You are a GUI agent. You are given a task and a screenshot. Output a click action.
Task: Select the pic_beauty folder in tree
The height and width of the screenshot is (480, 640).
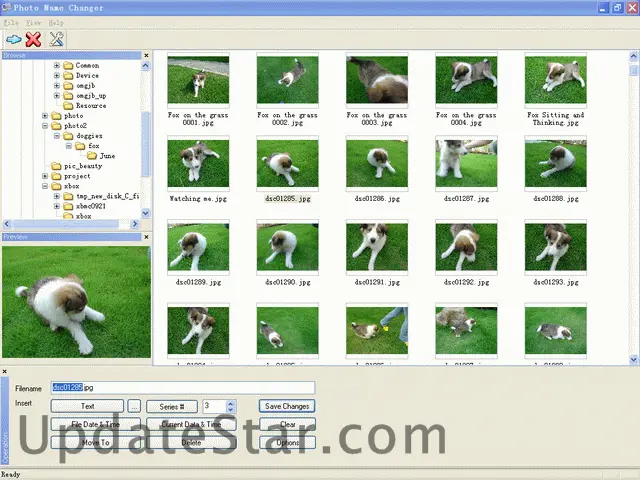(x=83, y=166)
